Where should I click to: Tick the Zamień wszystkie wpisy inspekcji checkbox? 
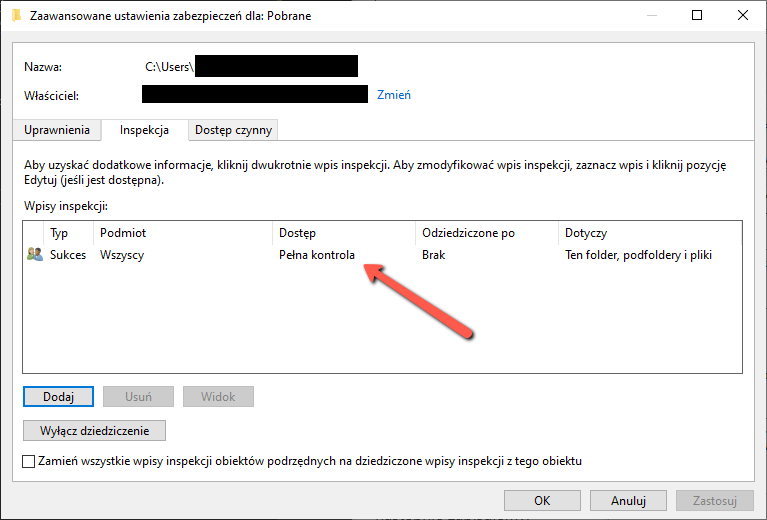[29, 461]
